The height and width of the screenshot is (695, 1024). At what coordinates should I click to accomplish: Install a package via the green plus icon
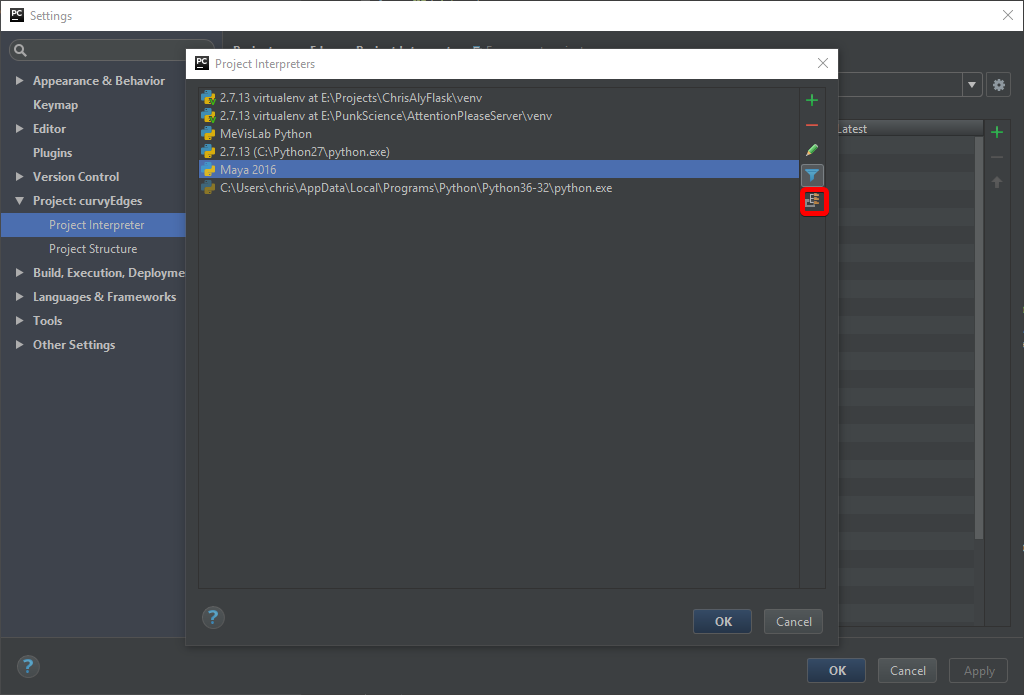[996, 131]
